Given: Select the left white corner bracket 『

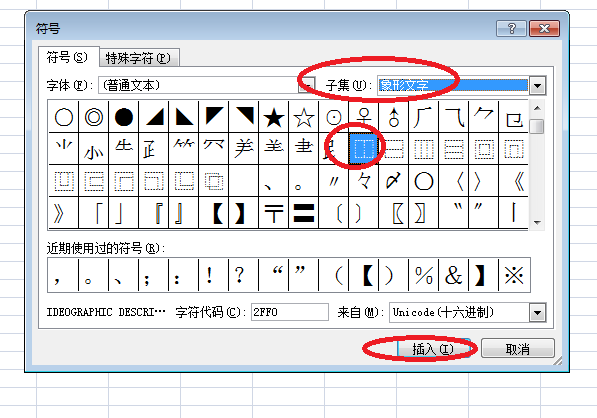Looking at the screenshot, I should 154,213.
